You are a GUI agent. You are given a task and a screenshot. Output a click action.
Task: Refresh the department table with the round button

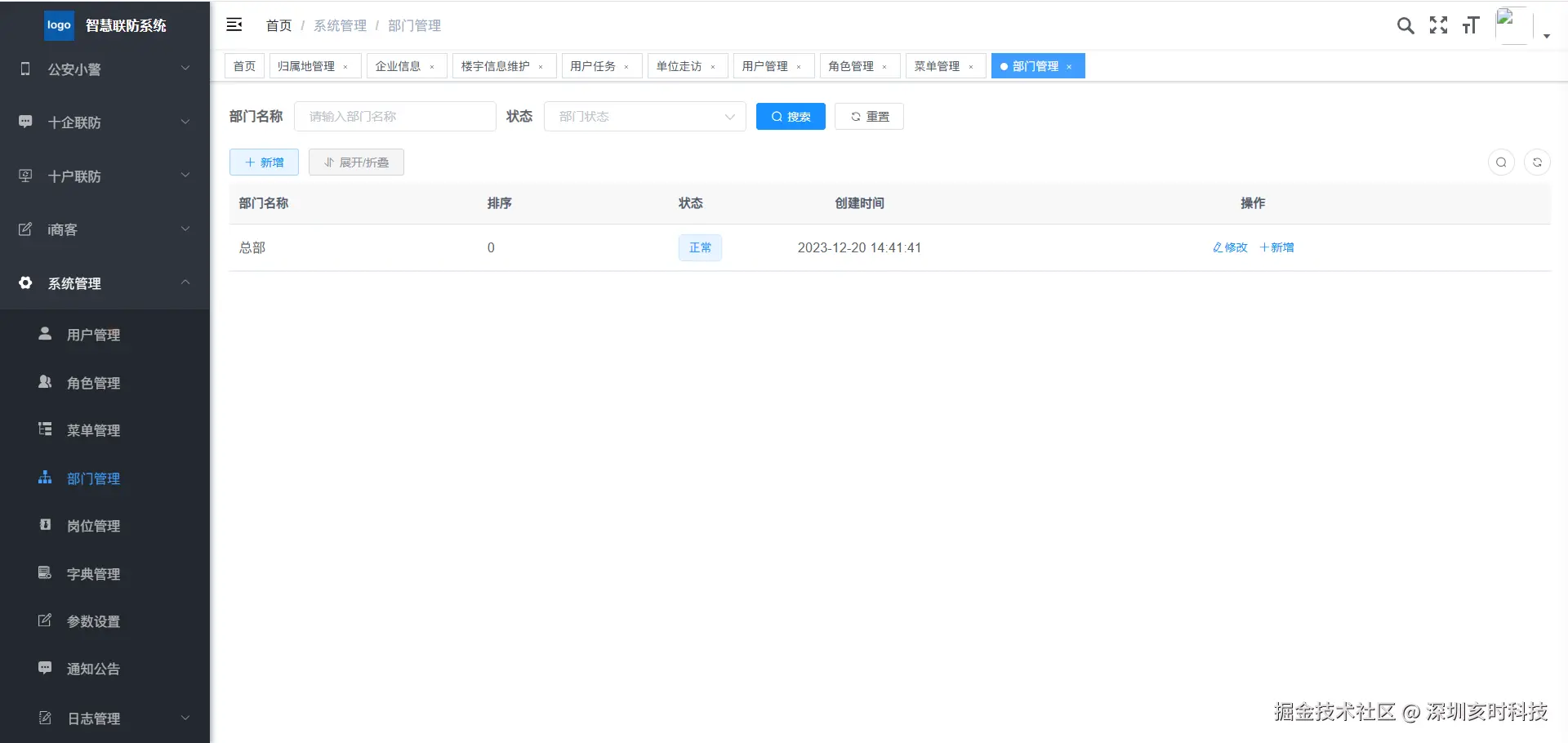[1537, 162]
